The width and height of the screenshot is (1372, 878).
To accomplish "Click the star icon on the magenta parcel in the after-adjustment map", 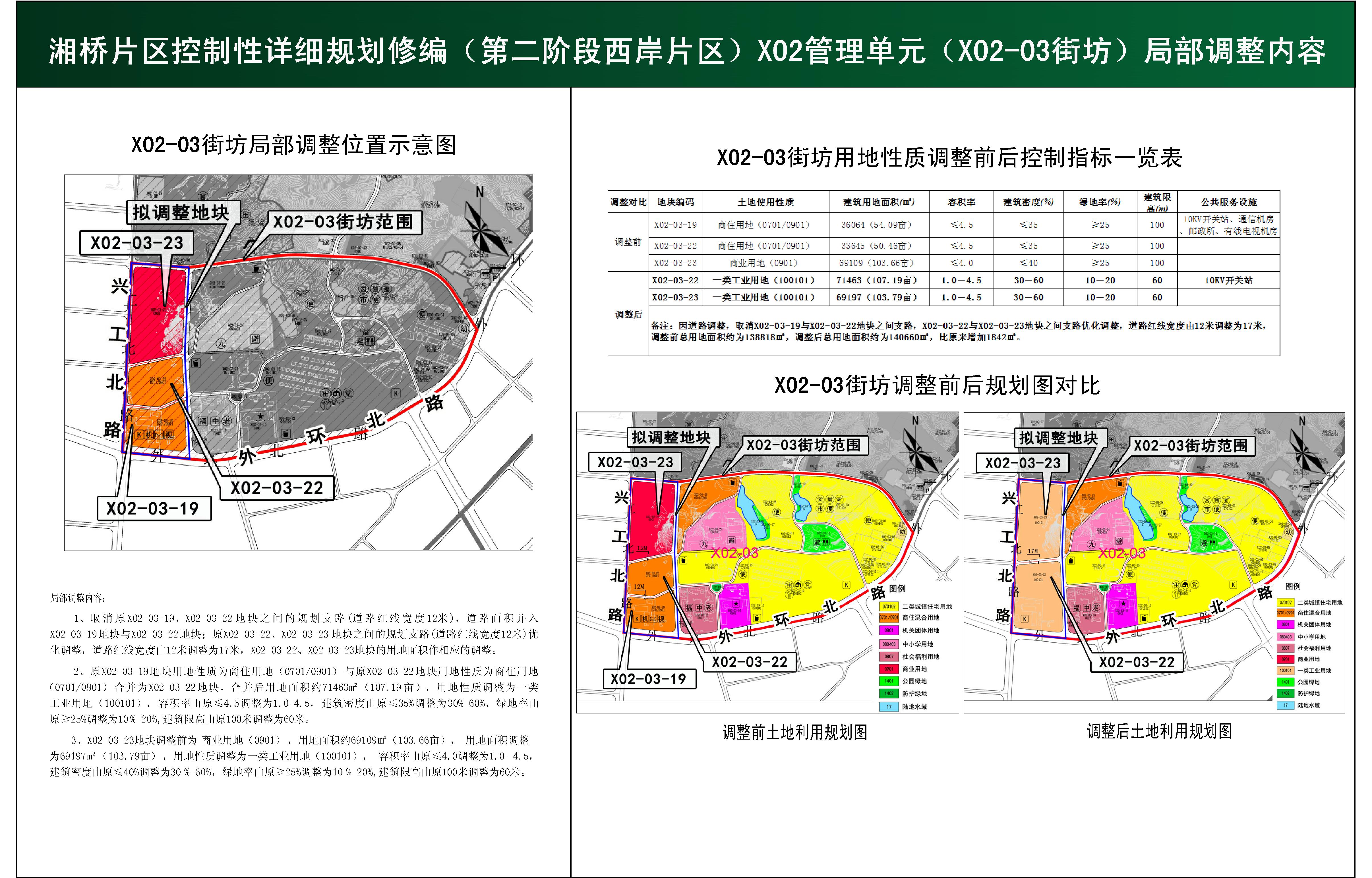I will [1123, 604].
